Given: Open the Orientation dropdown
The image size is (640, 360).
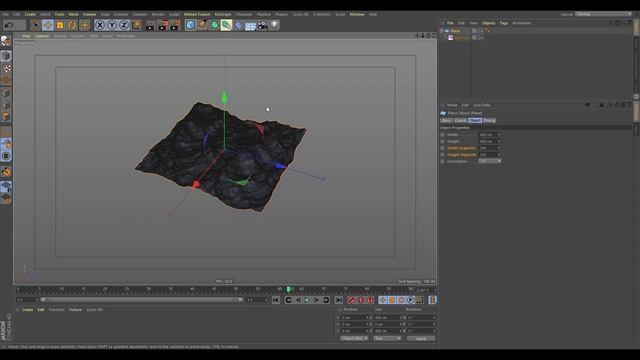Looking at the screenshot, I should tap(489, 161).
